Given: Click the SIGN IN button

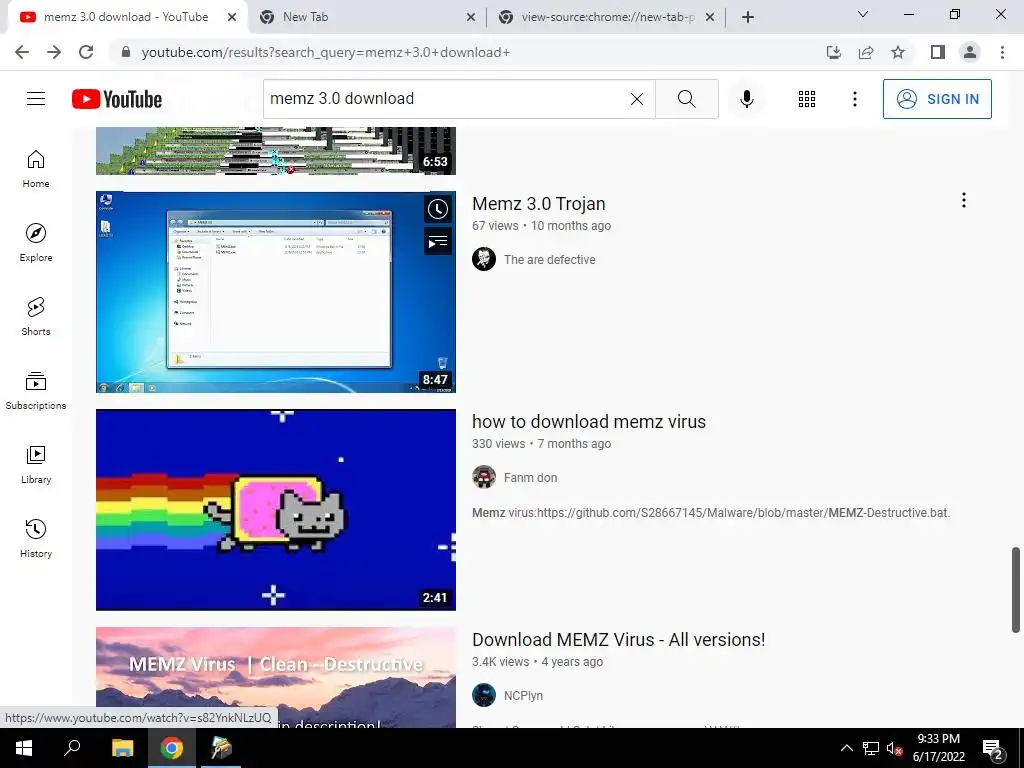Looking at the screenshot, I should click(937, 99).
